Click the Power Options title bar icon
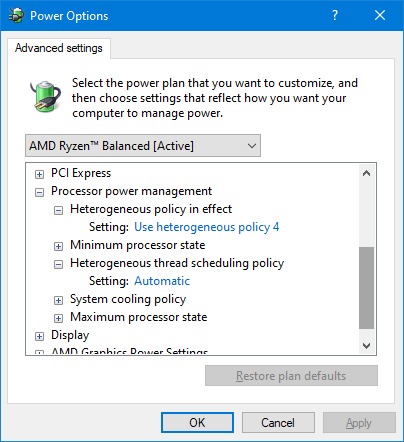The width and height of the screenshot is (404, 442). pos(16,15)
